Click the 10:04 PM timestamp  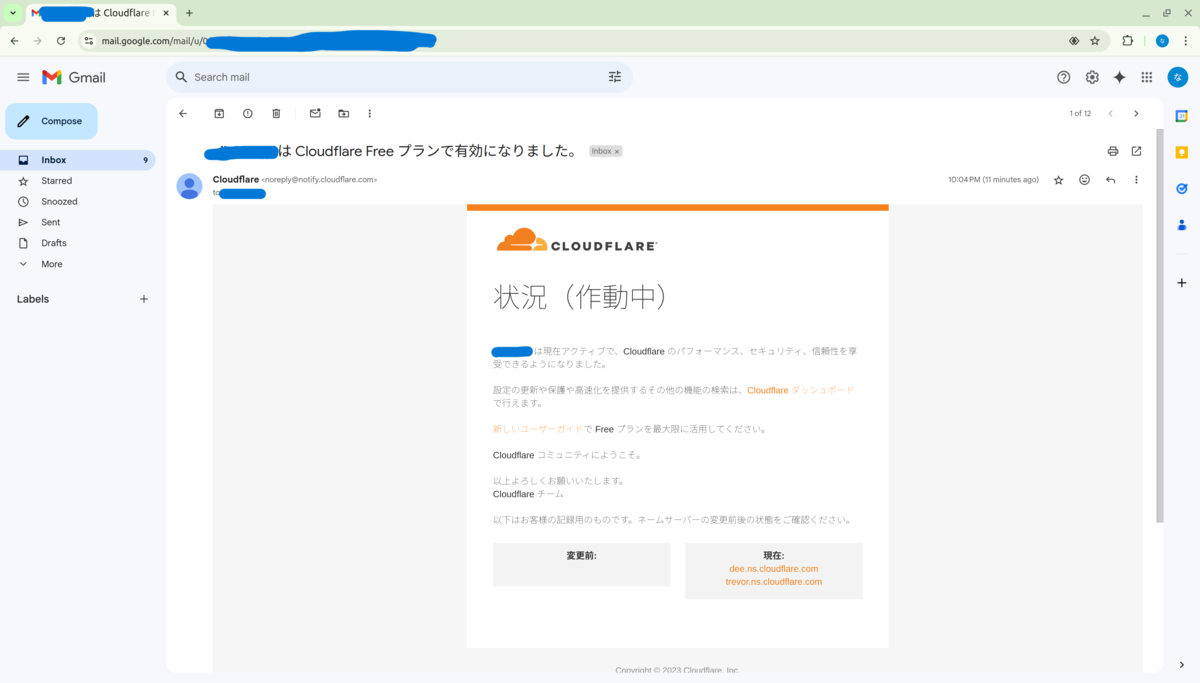(993, 180)
